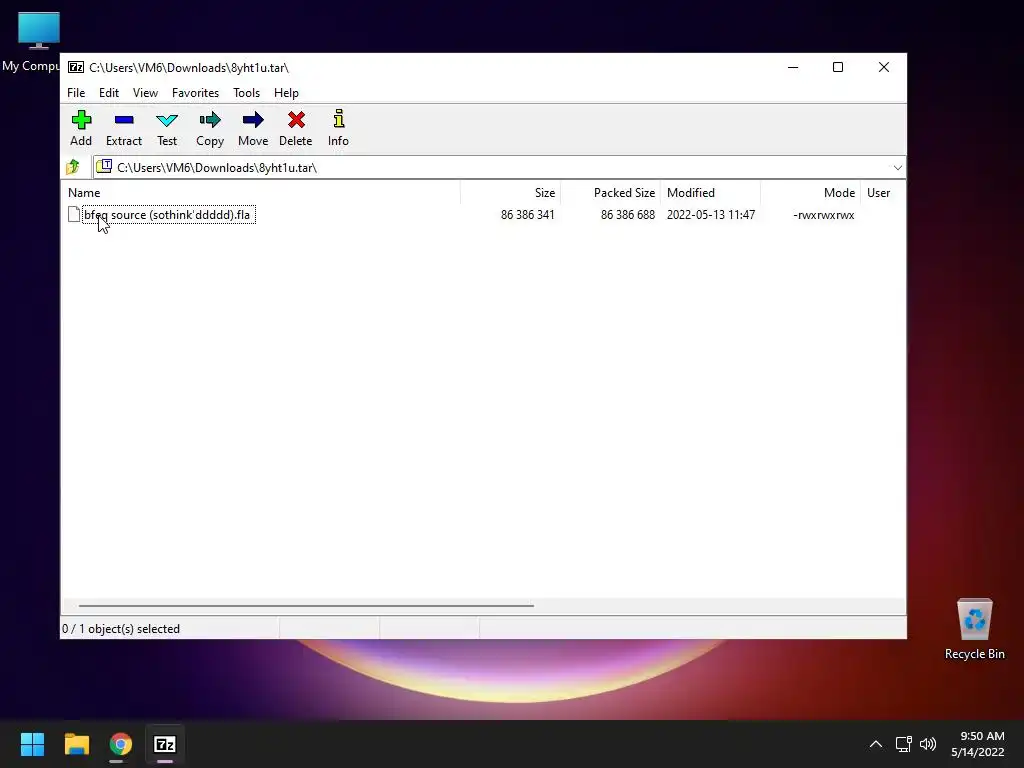The image size is (1024, 768).
Task: Click the 7z icon in title bar
Action: 76,67
